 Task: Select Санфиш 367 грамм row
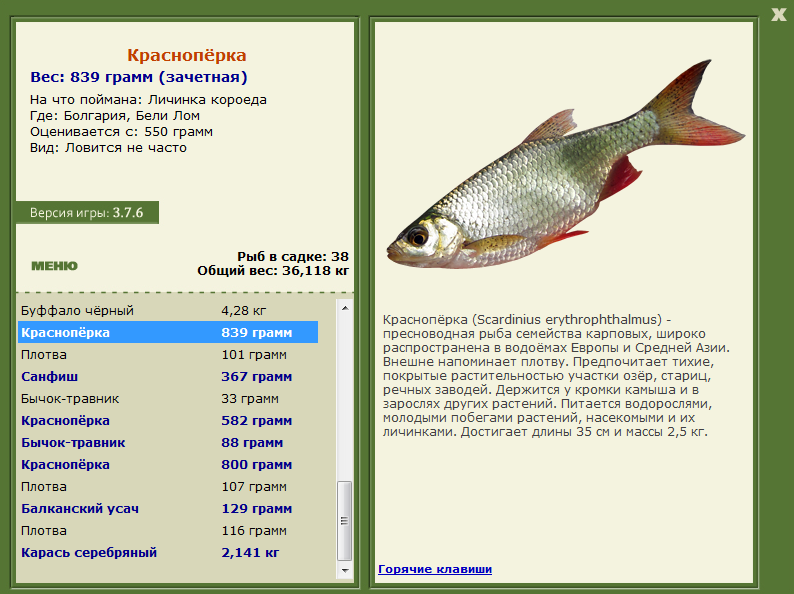coord(168,376)
